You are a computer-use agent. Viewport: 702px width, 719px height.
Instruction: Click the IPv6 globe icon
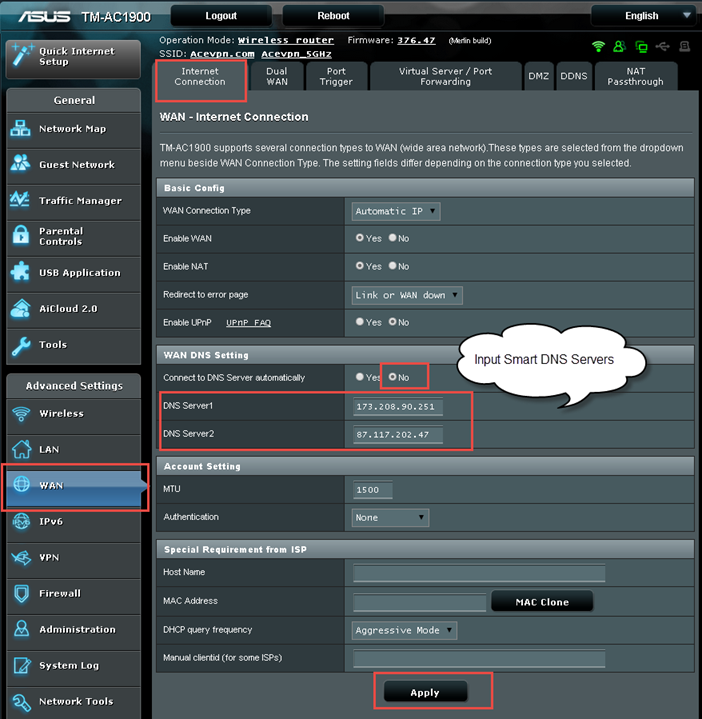tap(21, 521)
